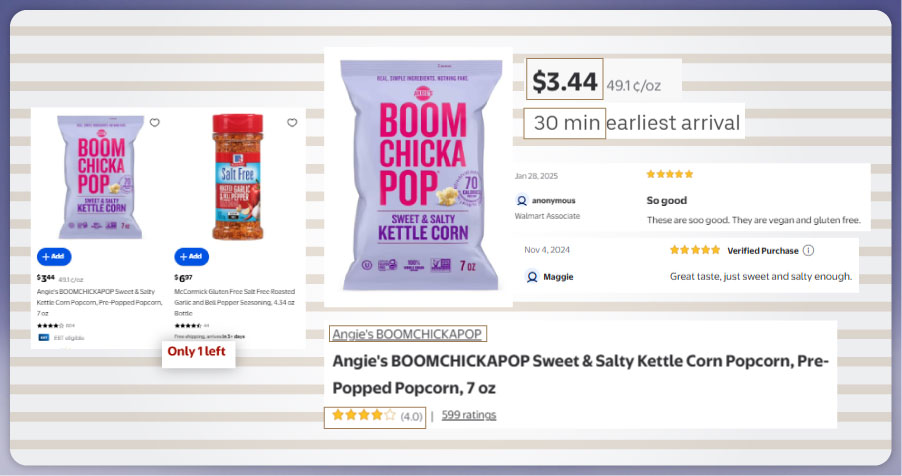Click small star rating under popcorn listing
Viewport: 902px width, 476px height.
click(50, 325)
